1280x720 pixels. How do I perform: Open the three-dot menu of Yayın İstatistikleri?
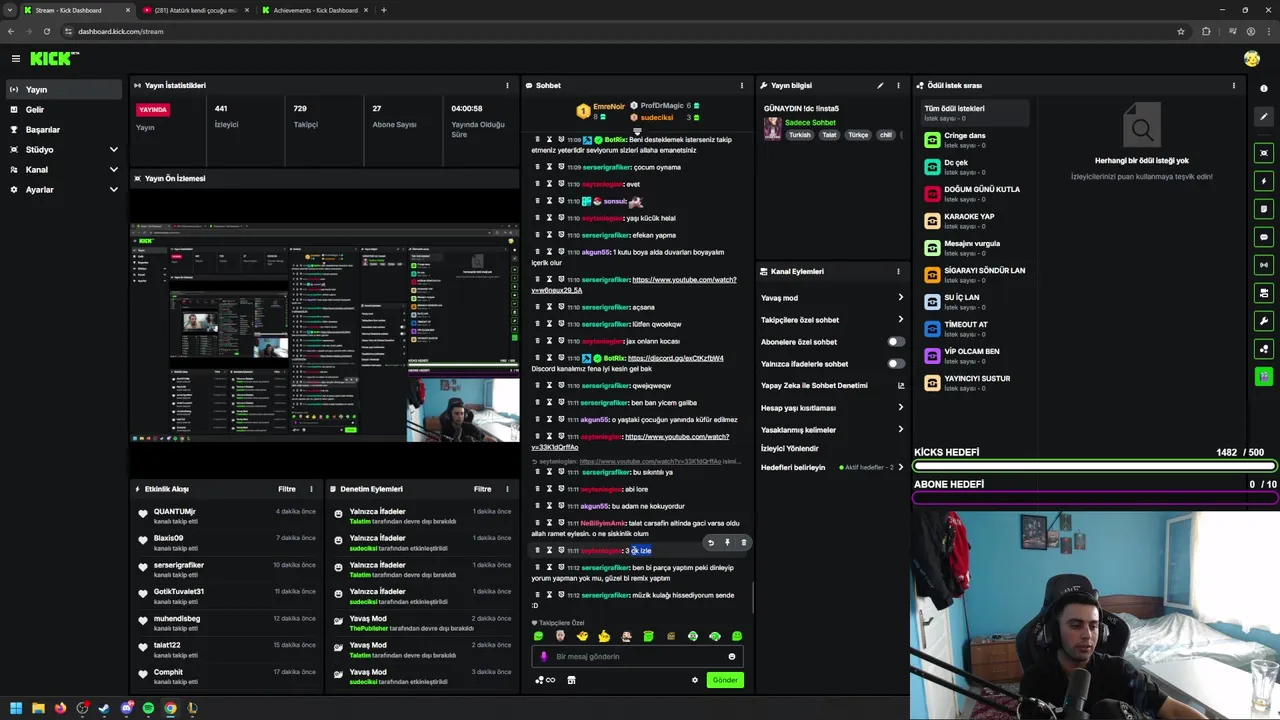coord(507,85)
